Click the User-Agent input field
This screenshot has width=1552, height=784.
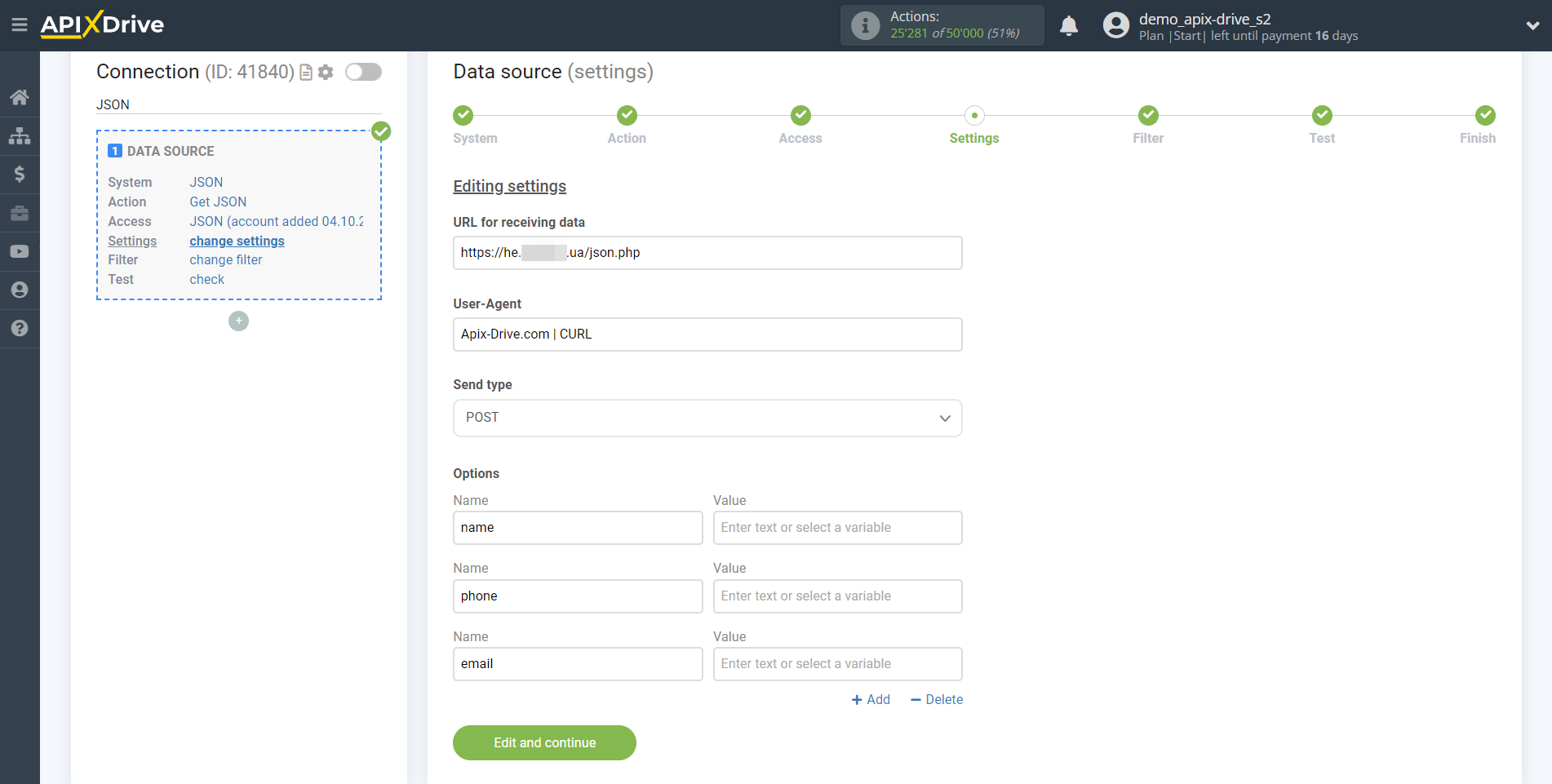[x=707, y=334]
